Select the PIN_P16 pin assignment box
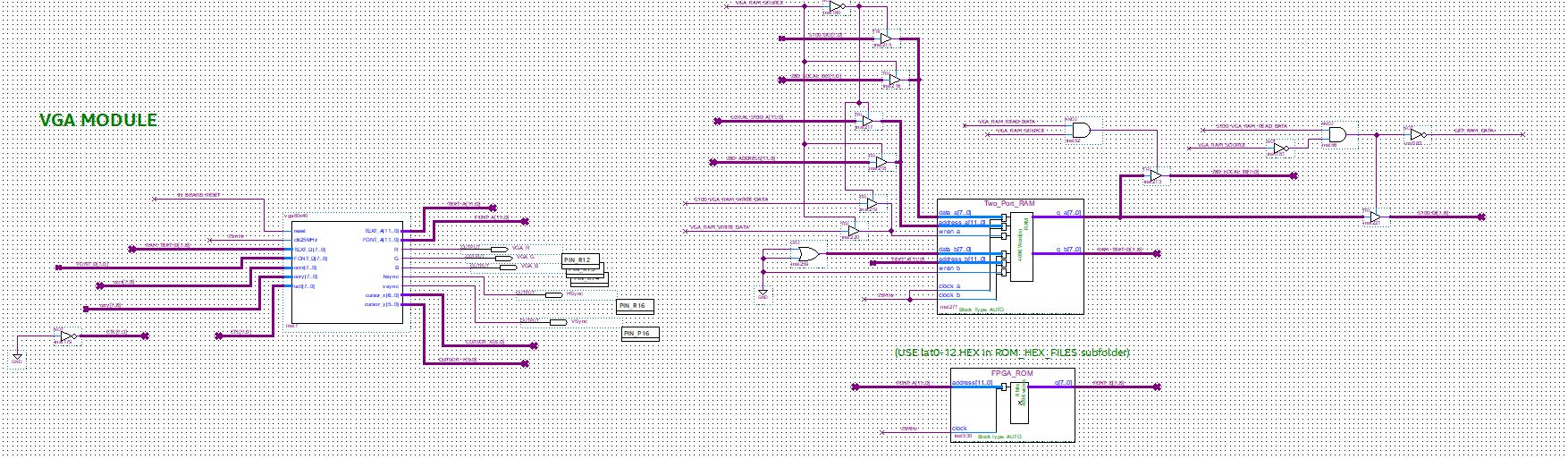The image size is (1568, 459). (x=640, y=334)
